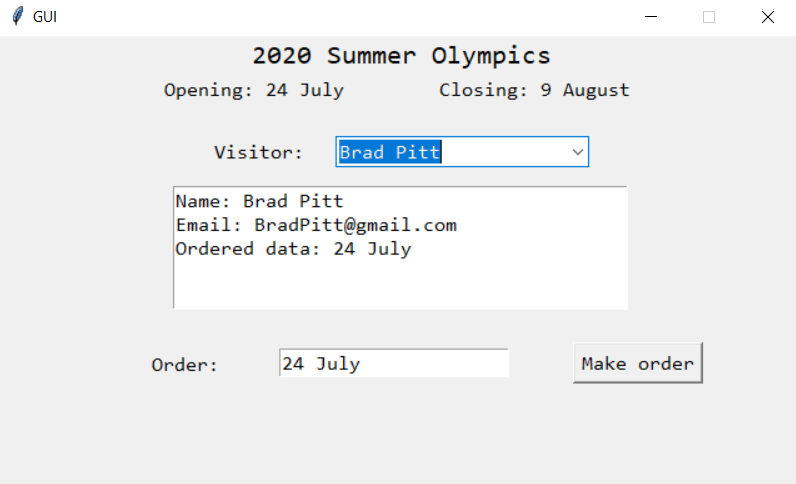Click the 2020 Summer Olympics heading
Viewport: 796px width, 484px height.
[401, 56]
